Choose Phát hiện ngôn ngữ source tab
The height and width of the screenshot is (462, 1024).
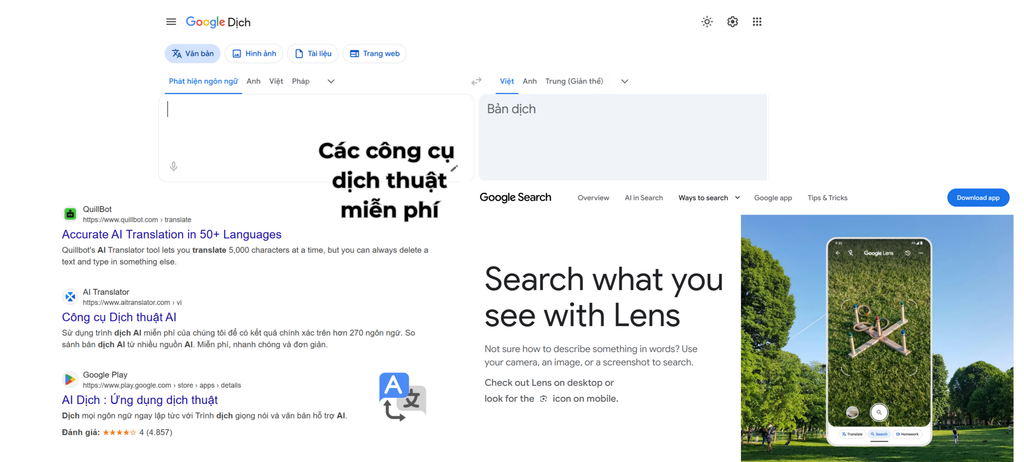tap(203, 81)
